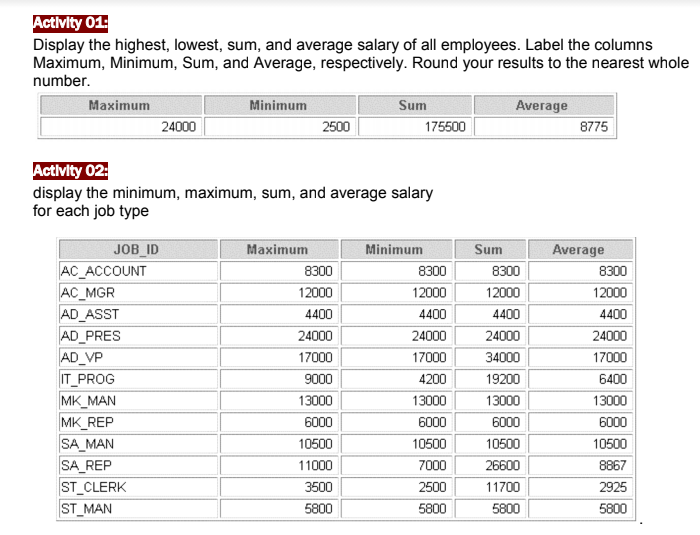
Task: Click the Minimum header in second table
Action: click(396, 249)
